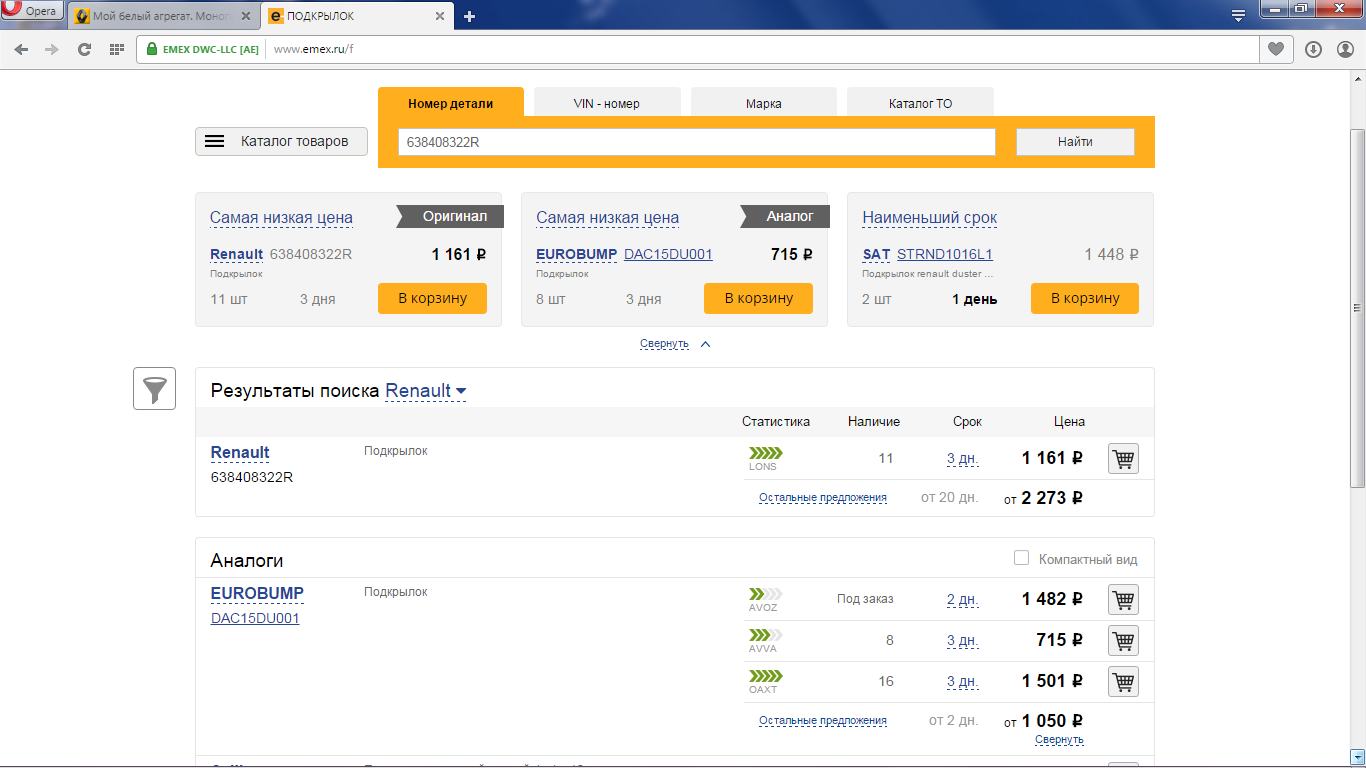
Task: Switch to the Каталог ТО tab
Action: 920,103
